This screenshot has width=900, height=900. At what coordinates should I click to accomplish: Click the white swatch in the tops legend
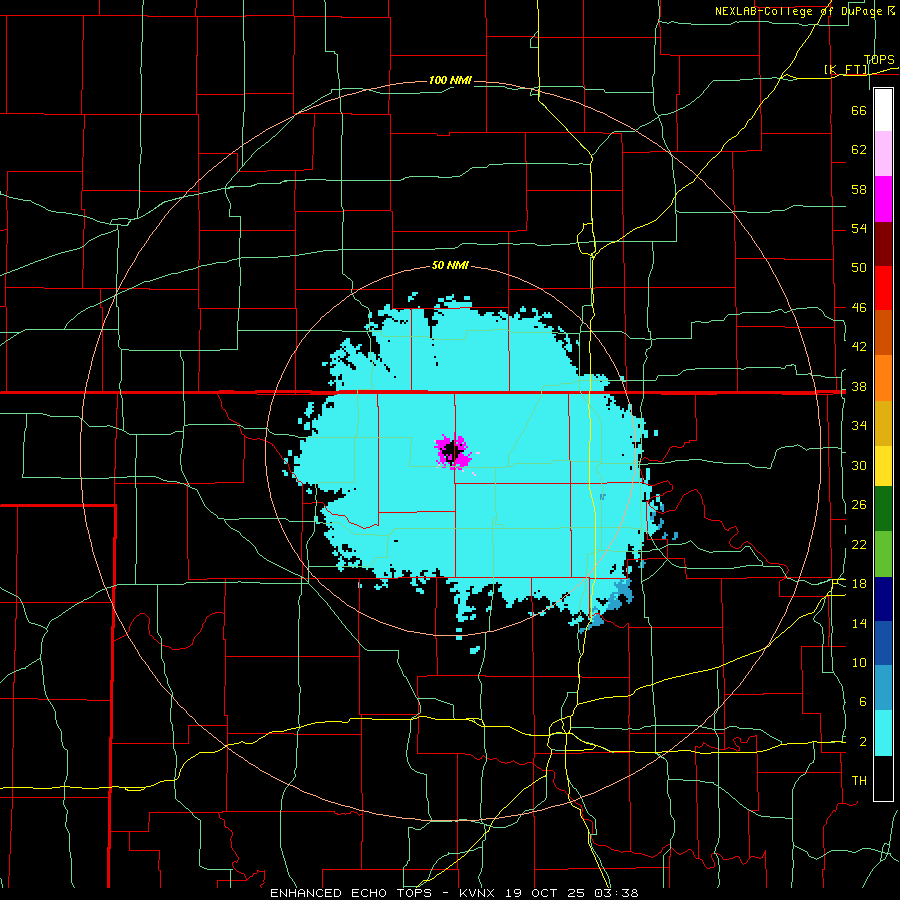(x=883, y=110)
